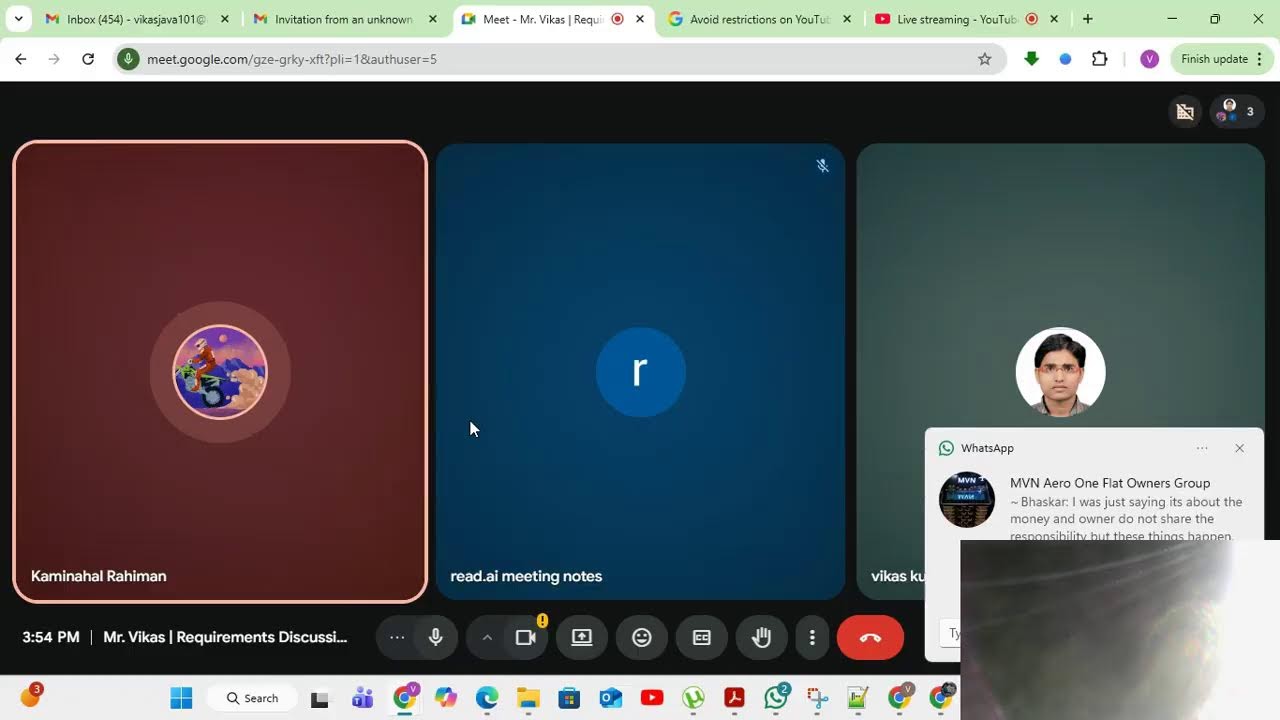Expand video settings chevron next to camera
This screenshot has height=720, width=1280.
tap(487, 637)
